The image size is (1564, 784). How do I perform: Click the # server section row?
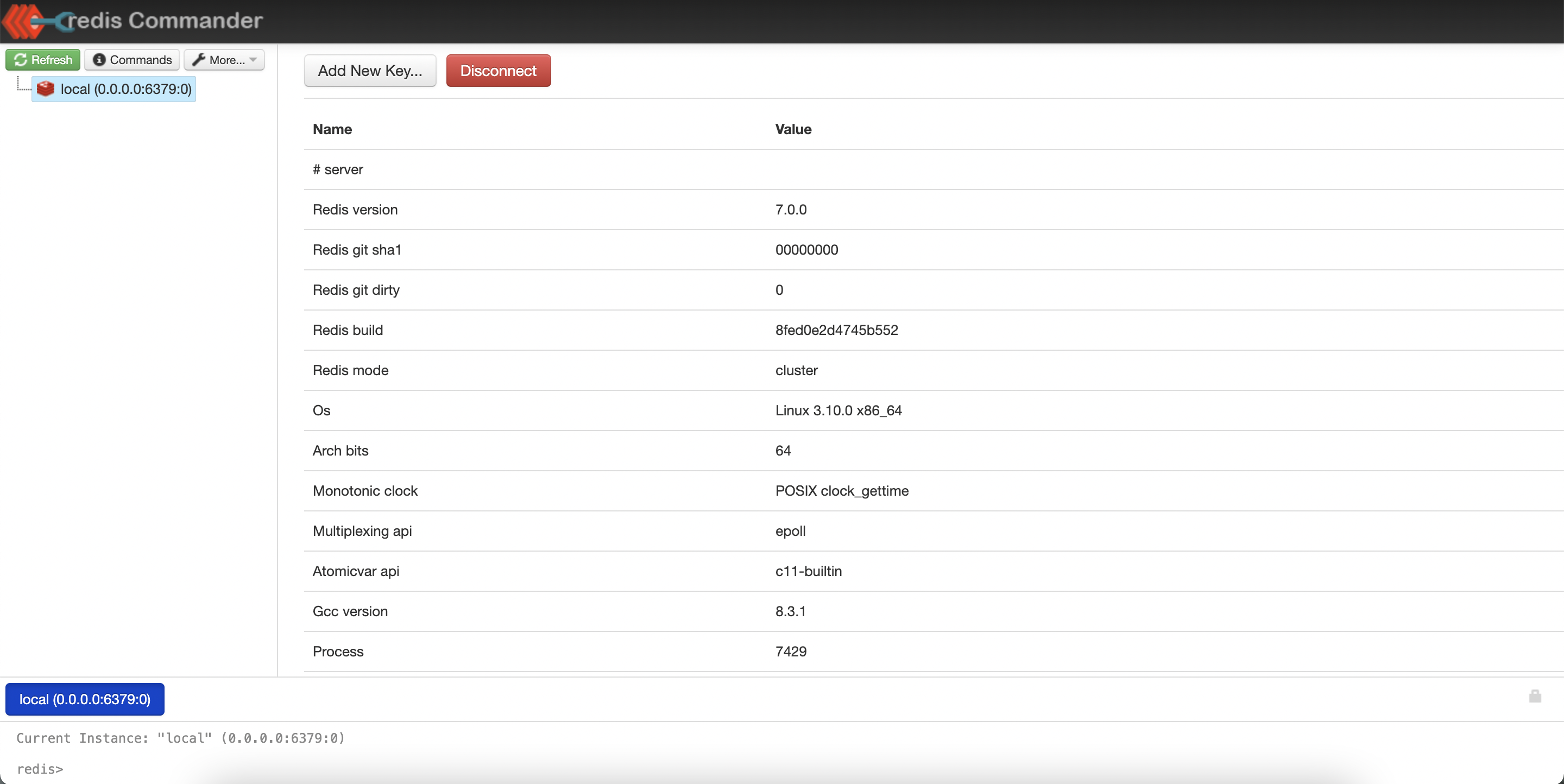point(933,169)
